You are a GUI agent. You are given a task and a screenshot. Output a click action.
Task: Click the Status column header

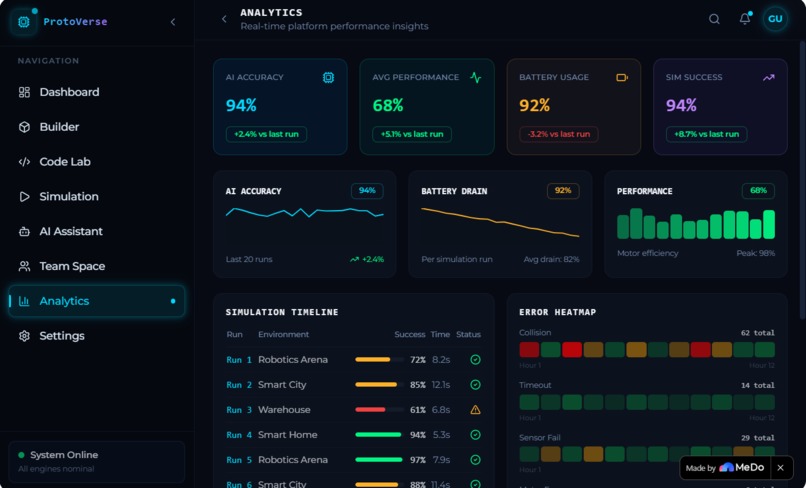(468, 335)
